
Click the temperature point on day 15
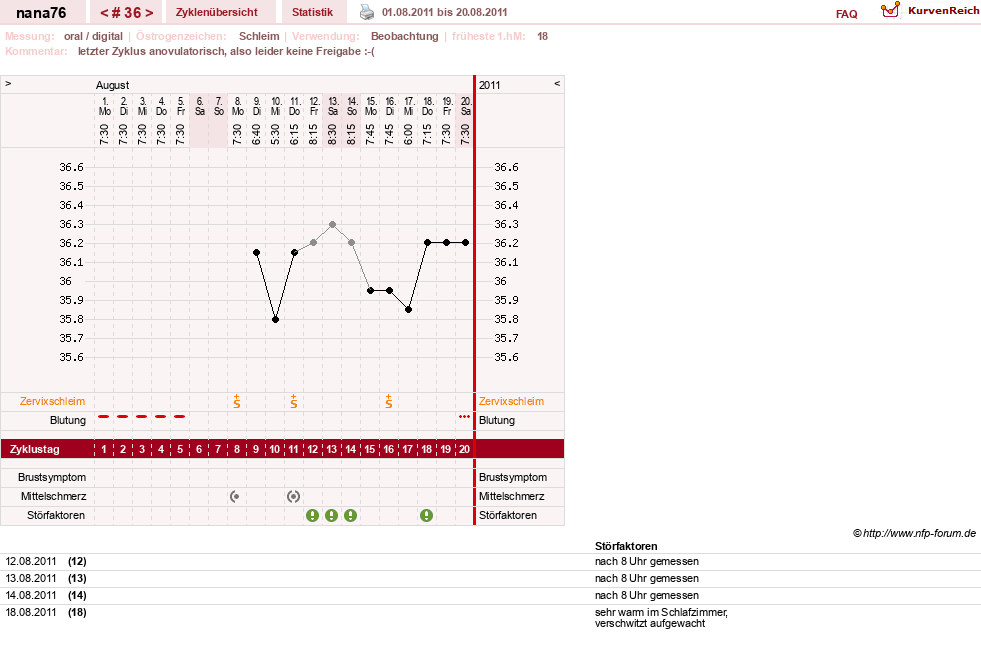coord(370,290)
